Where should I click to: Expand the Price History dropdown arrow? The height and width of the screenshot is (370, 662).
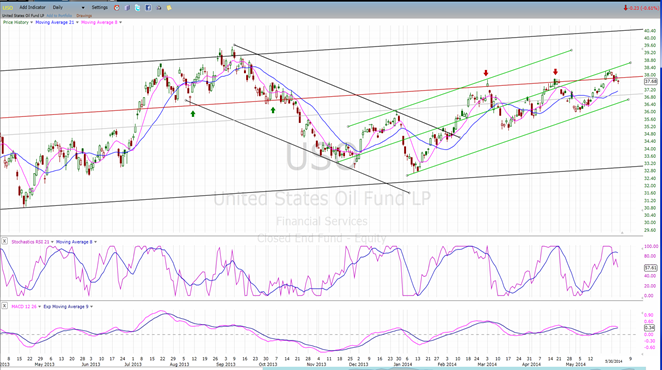[x=32, y=22]
